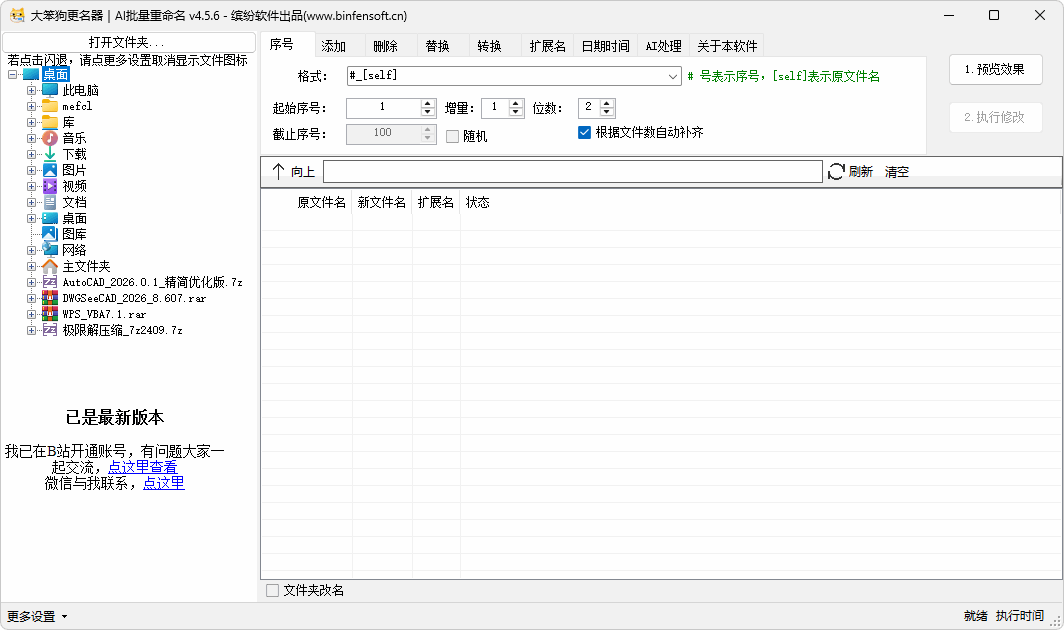Open the 格式 format combo box dropdown

672,76
